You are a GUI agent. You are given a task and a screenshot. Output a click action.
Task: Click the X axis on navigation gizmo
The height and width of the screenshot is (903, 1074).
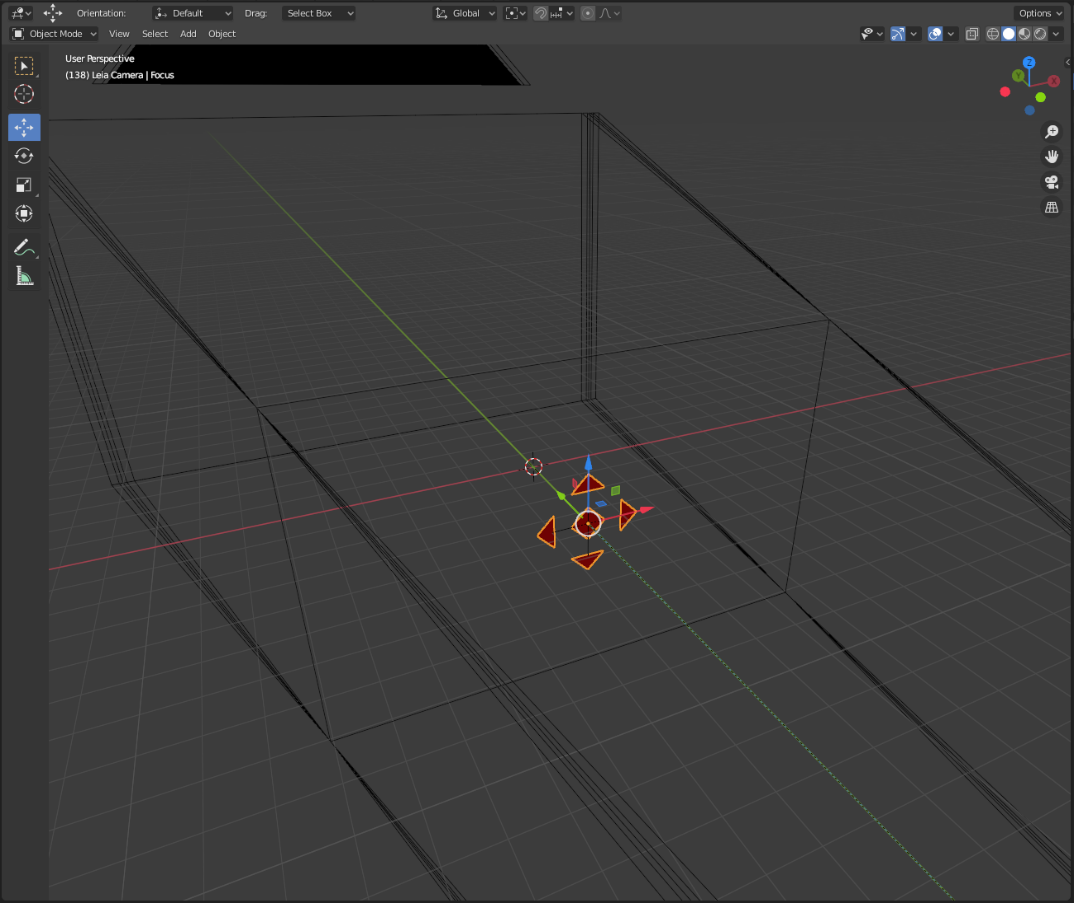pos(1054,81)
